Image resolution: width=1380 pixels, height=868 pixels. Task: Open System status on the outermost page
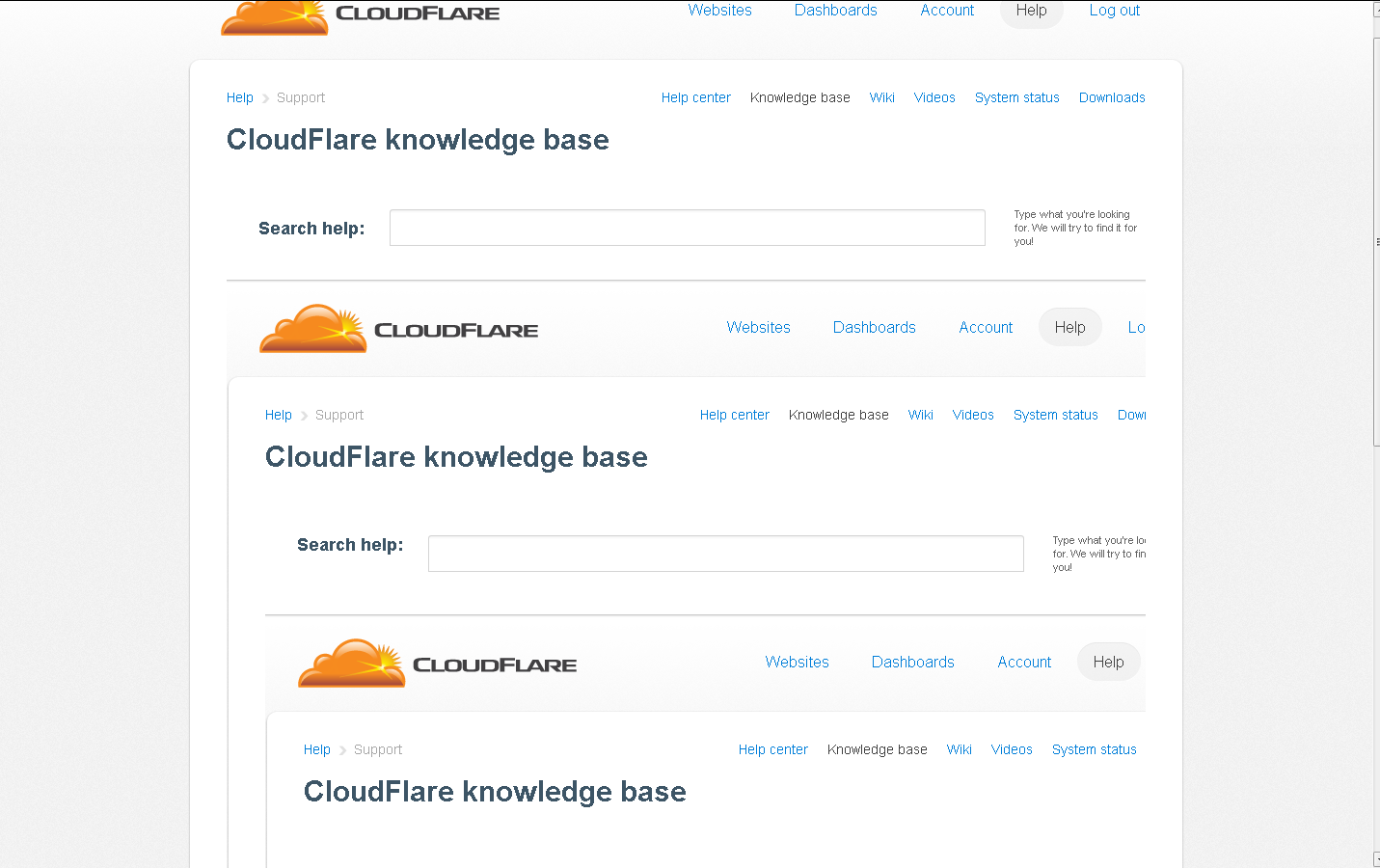1017,97
